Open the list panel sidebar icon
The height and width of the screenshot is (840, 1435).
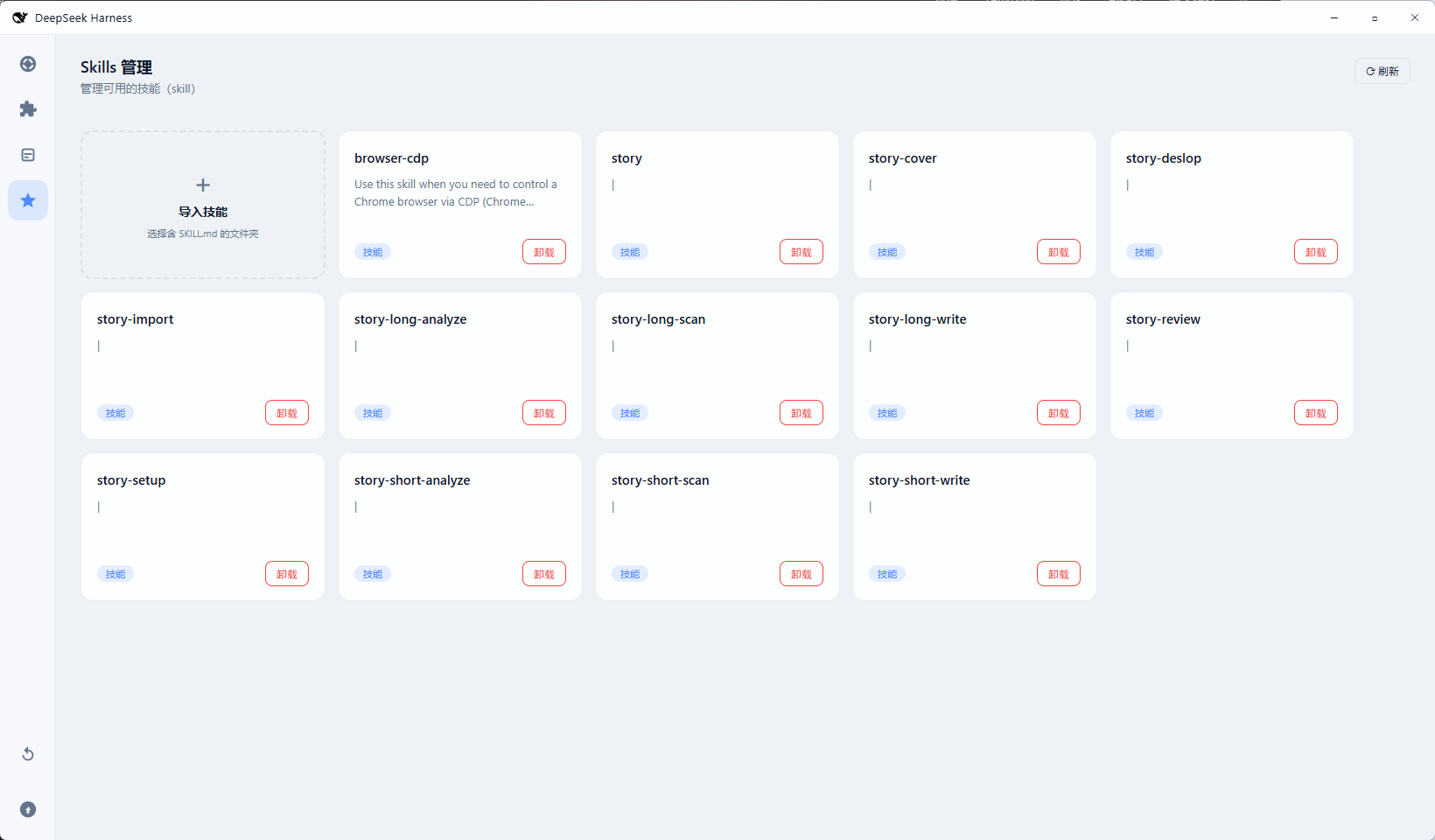[28, 155]
